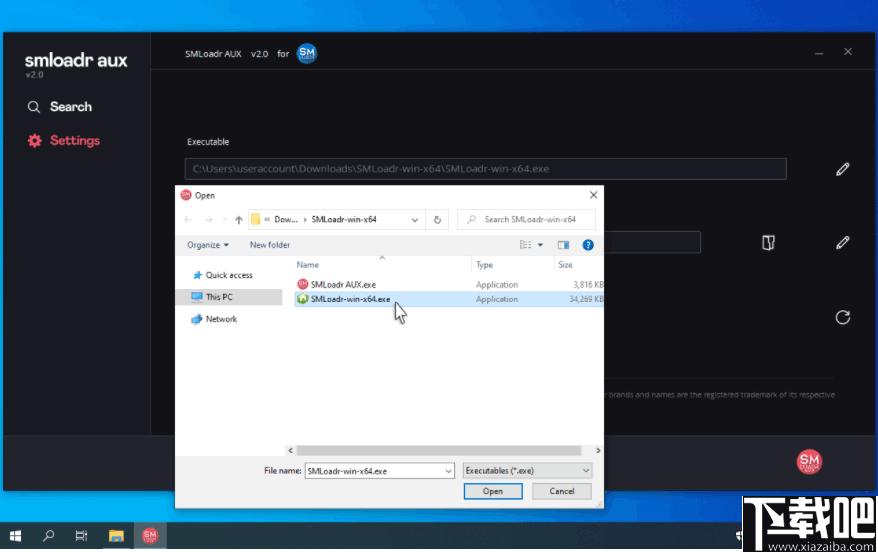Click the open-folder icon beside second field

[768, 242]
